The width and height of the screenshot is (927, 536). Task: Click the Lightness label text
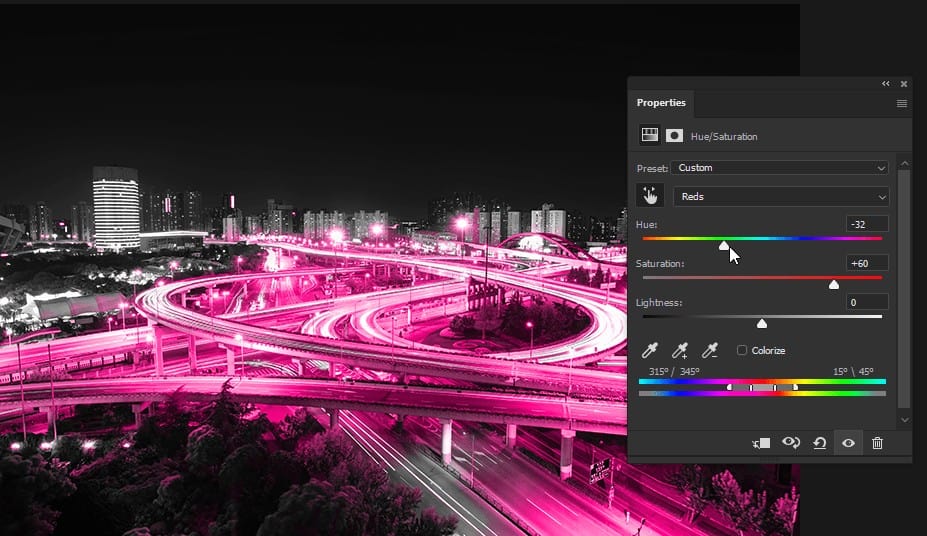click(659, 303)
